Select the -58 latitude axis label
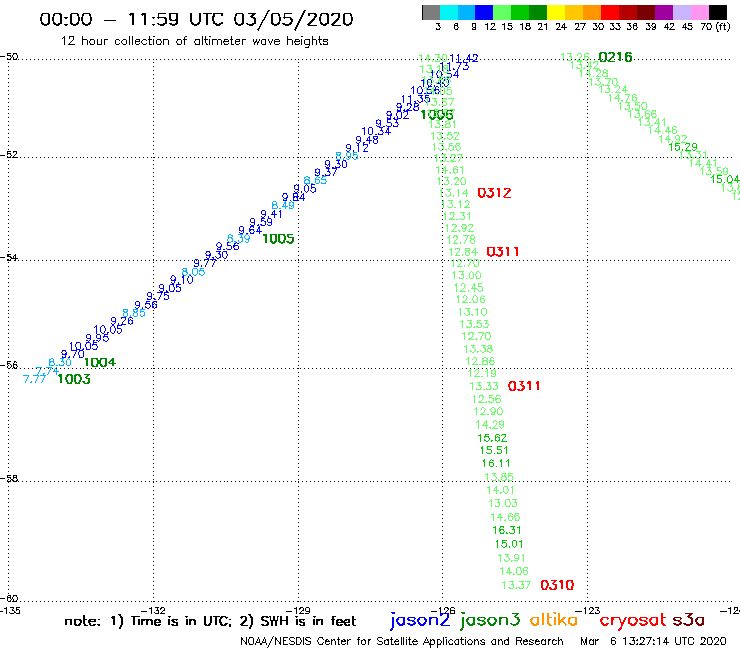The height and width of the screenshot is (650, 740). click(x=9, y=478)
